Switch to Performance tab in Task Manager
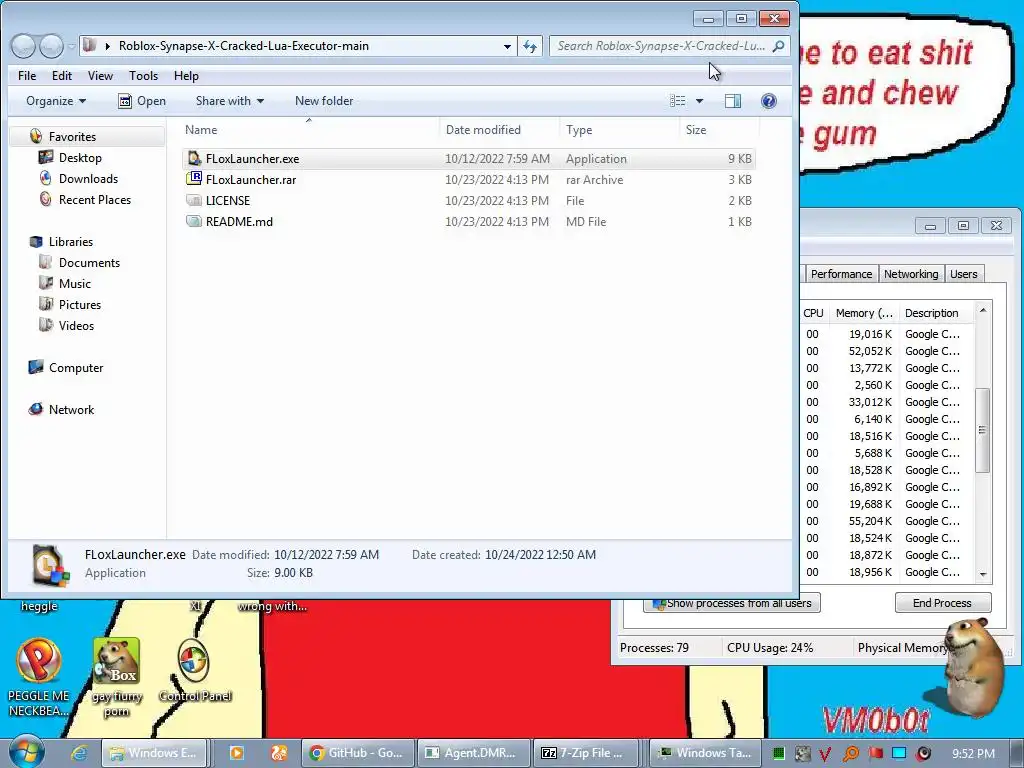Screen dimensions: 1024x768 pyautogui.click(x=841, y=274)
